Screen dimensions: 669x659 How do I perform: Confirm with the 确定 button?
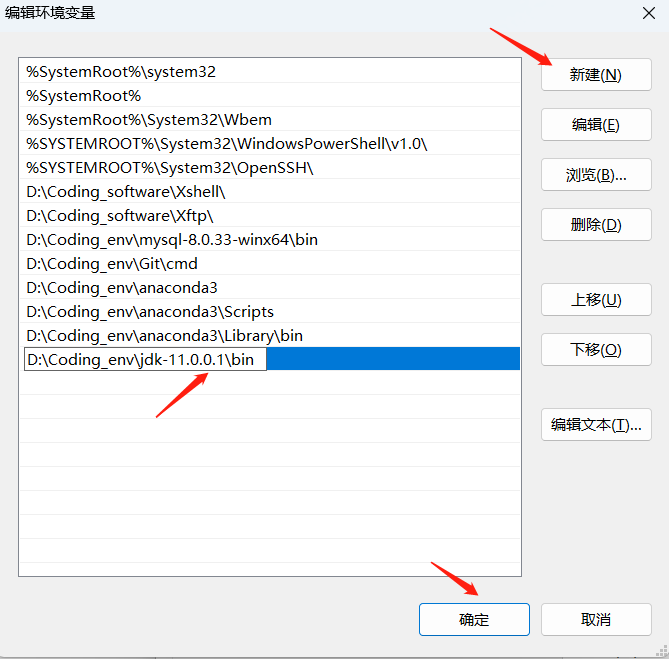click(x=474, y=619)
